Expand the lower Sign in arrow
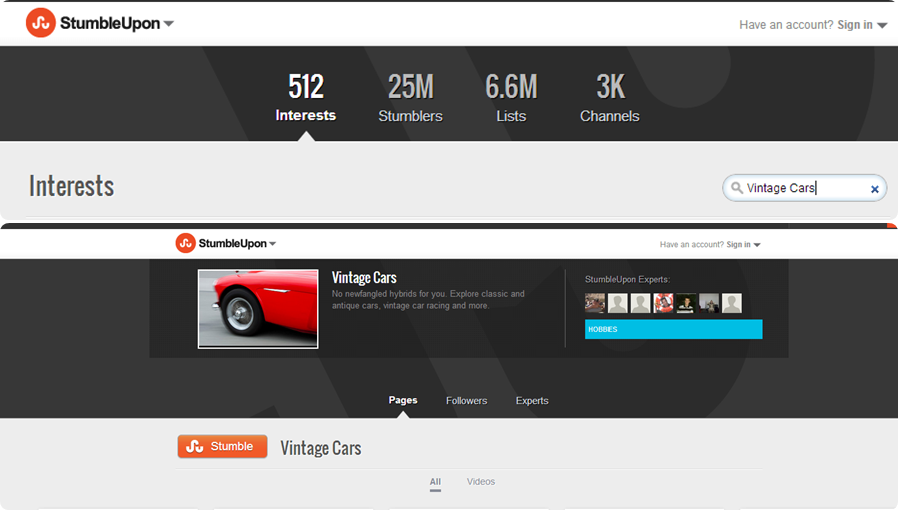This screenshot has height=510, width=898. [757, 245]
